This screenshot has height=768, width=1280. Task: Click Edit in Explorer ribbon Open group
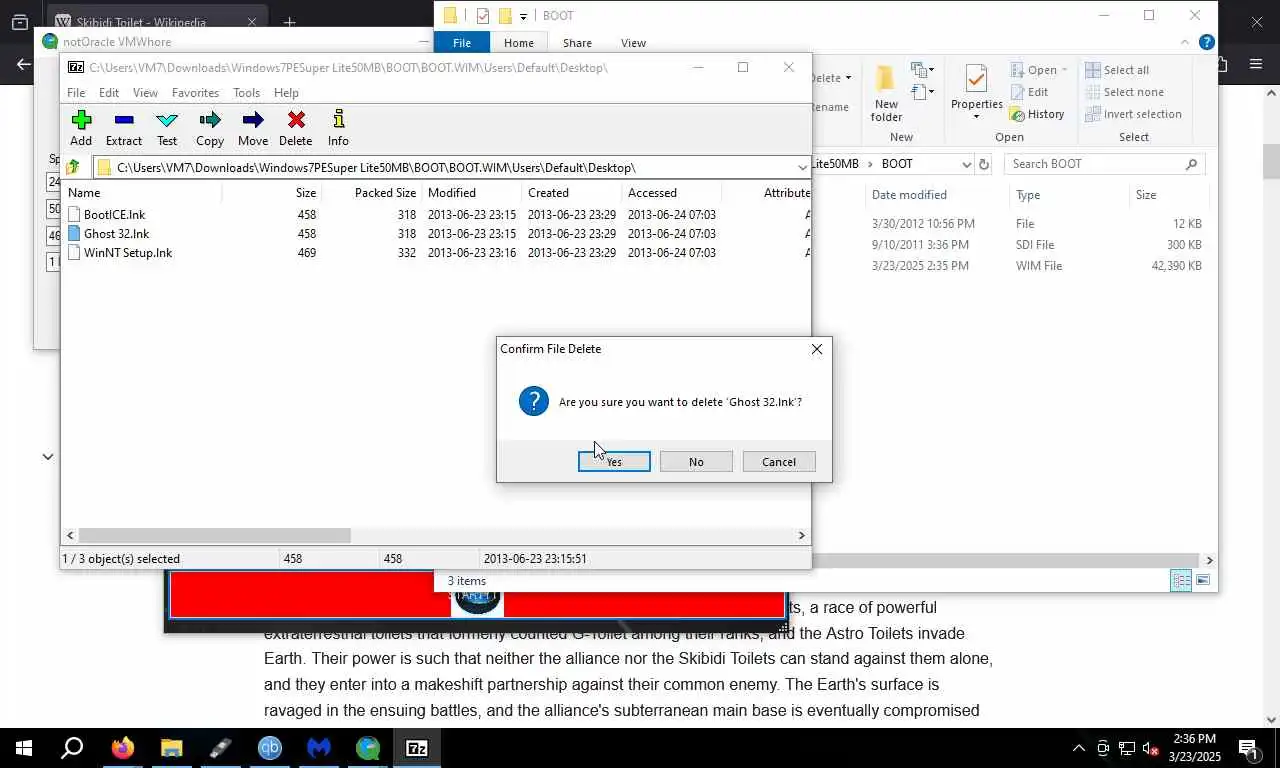tap(1029, 92)
